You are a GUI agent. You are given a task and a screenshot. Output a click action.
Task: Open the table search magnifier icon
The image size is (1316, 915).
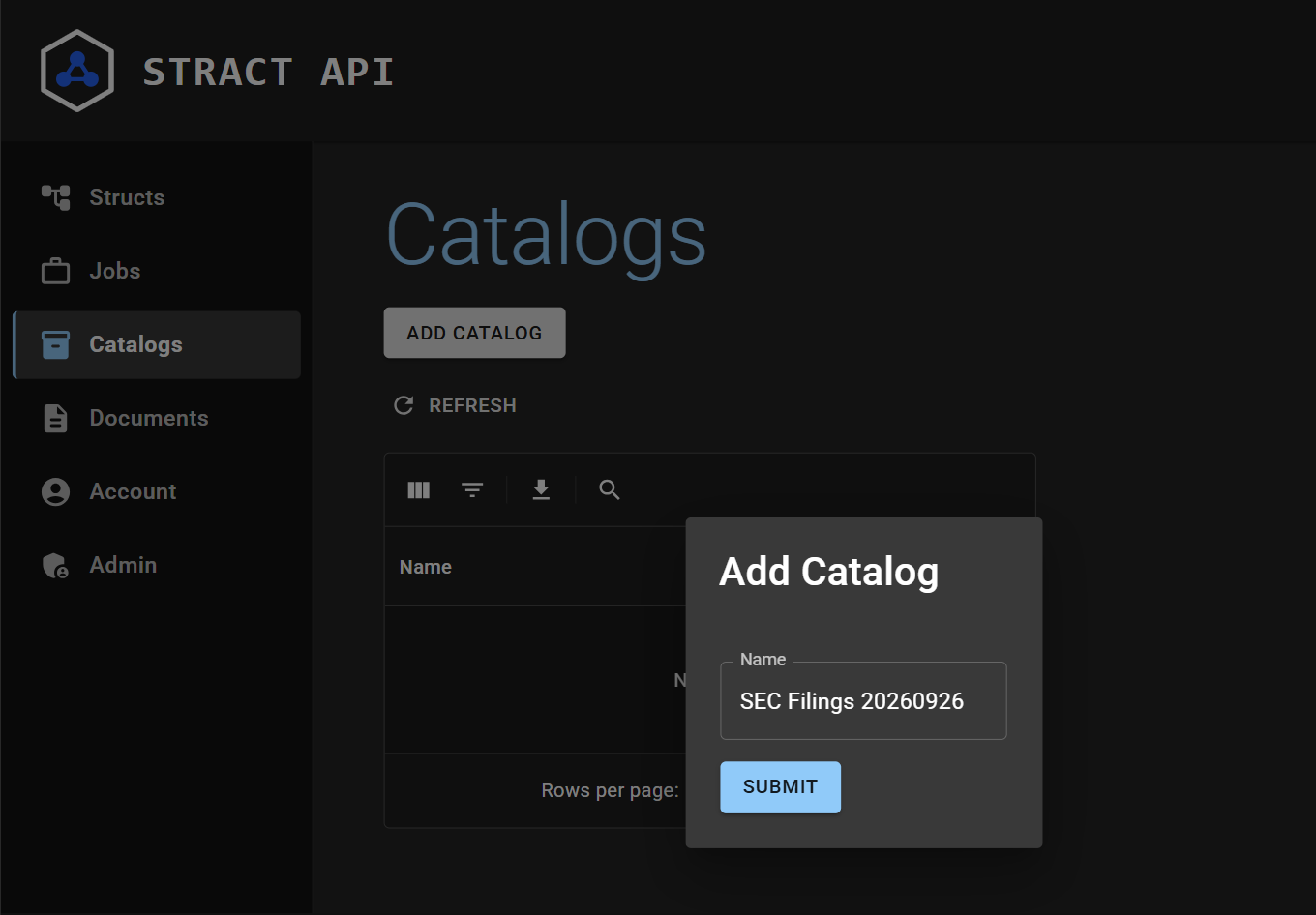610,490
